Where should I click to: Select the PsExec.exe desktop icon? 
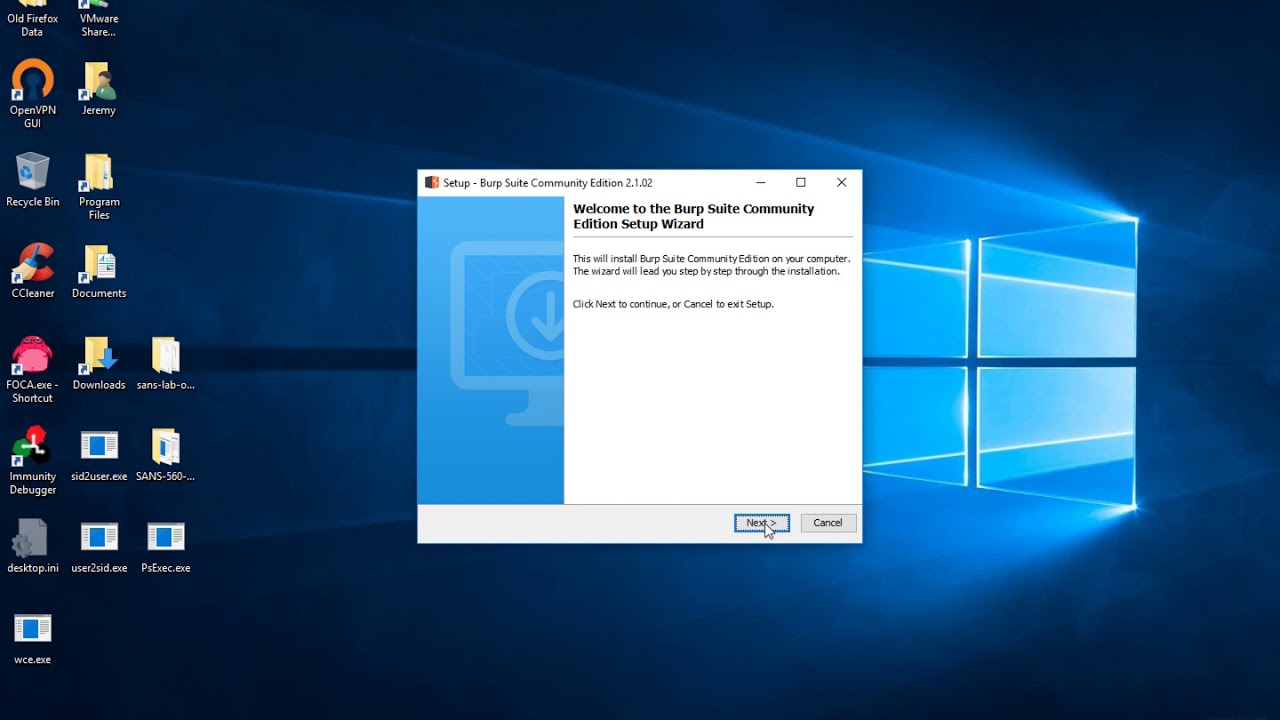[165, 546]
